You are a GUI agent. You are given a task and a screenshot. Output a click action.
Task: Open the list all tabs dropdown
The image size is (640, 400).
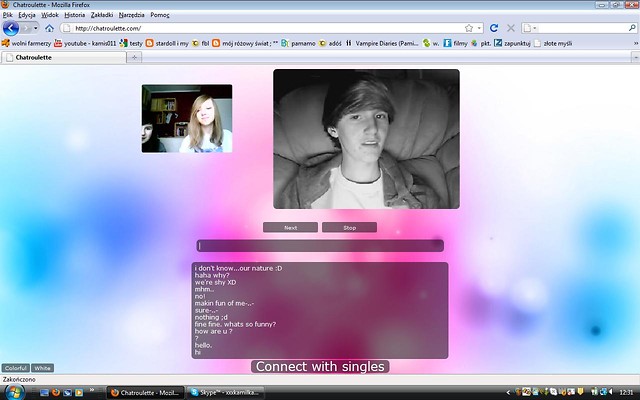coord(636,58)
